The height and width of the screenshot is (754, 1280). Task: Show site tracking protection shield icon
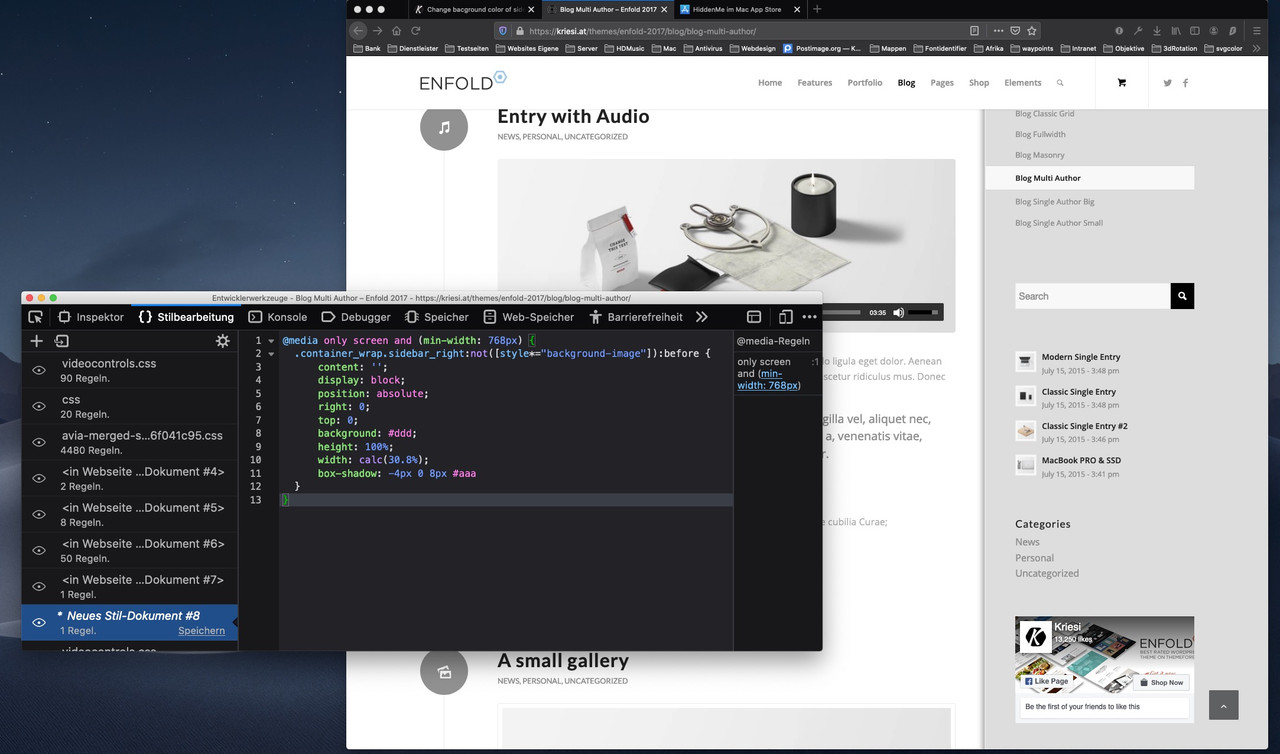point(502,30)
